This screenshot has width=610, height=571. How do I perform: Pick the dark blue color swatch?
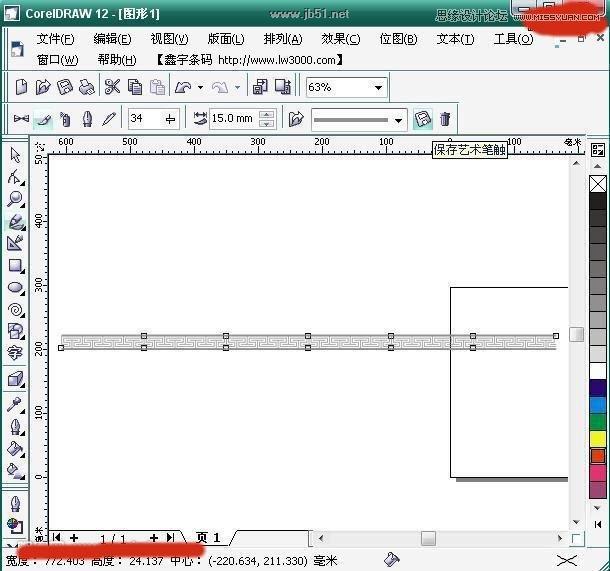click(598, 388)
